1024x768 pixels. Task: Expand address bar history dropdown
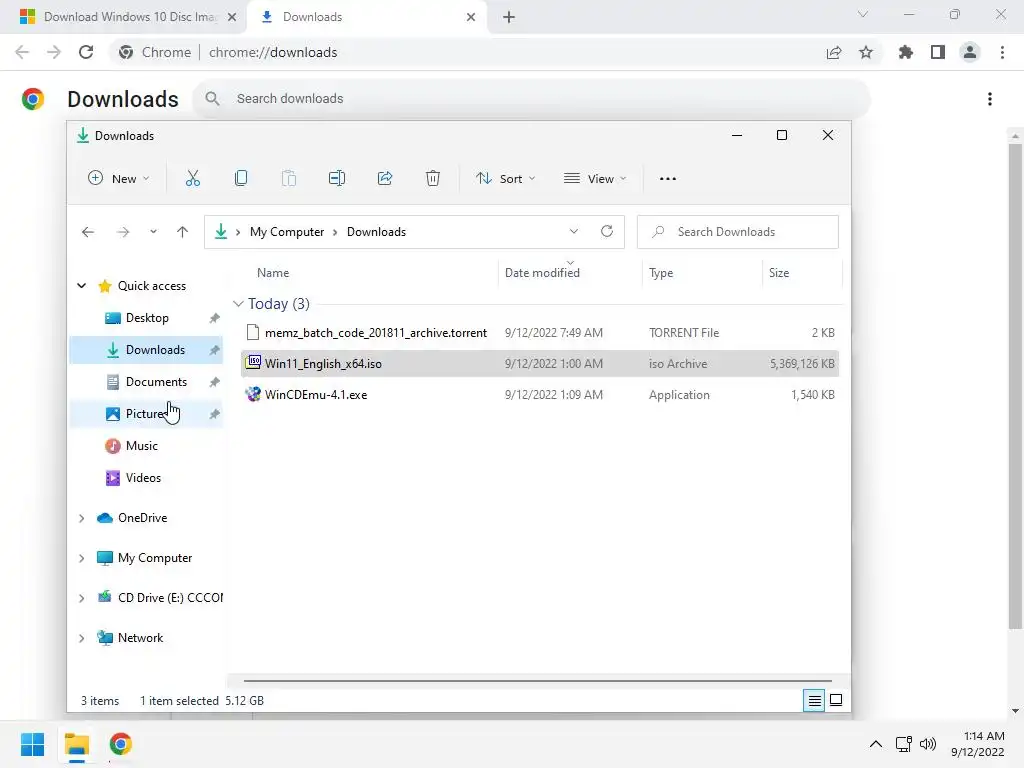coord(573,231)
